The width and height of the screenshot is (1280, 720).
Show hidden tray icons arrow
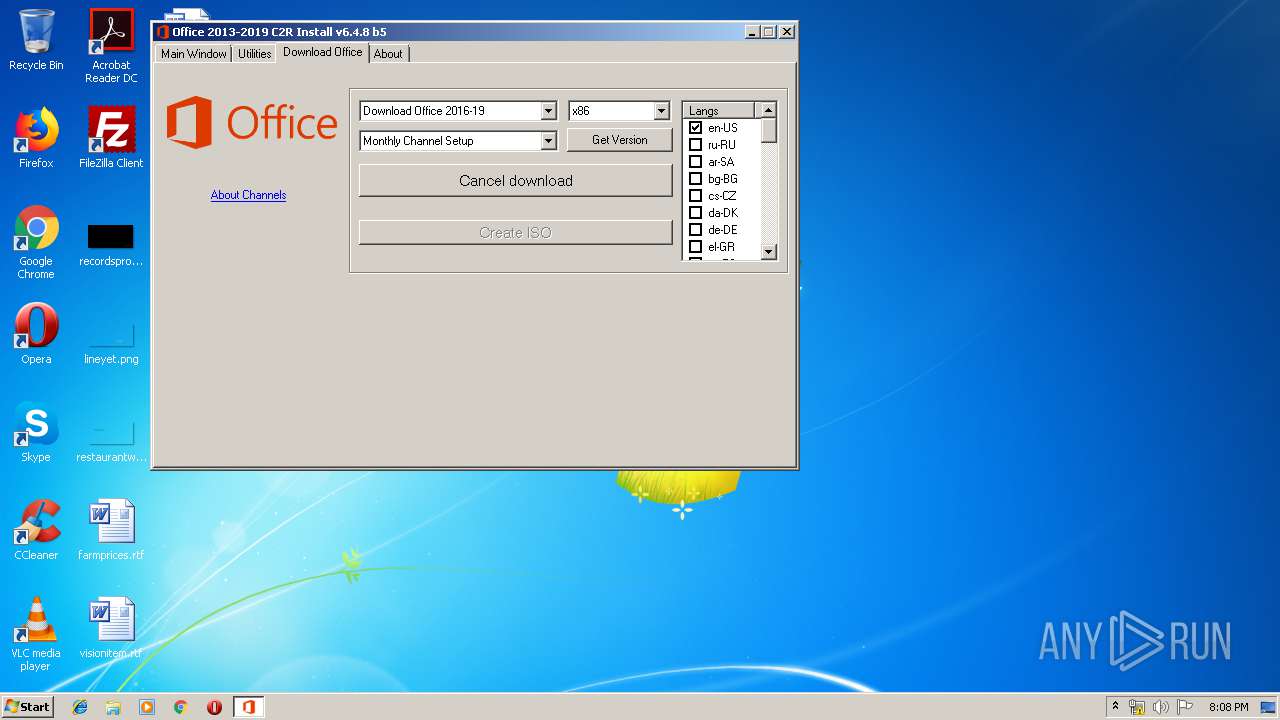point(1115,706)
